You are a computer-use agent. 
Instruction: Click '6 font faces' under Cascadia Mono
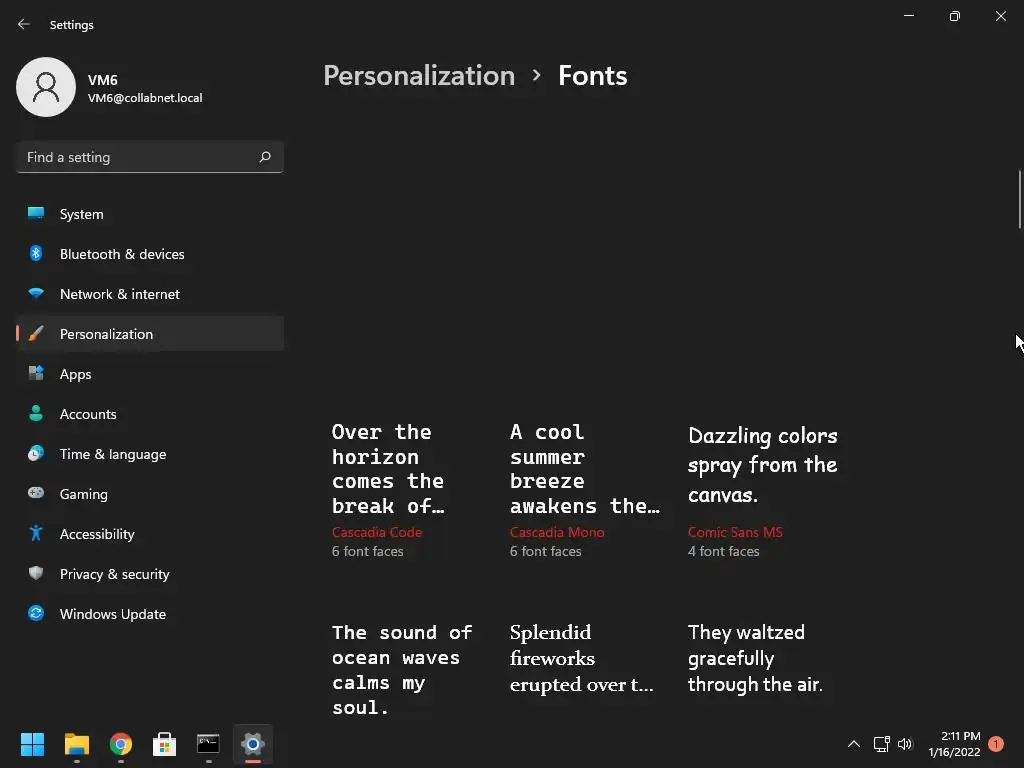546,551
